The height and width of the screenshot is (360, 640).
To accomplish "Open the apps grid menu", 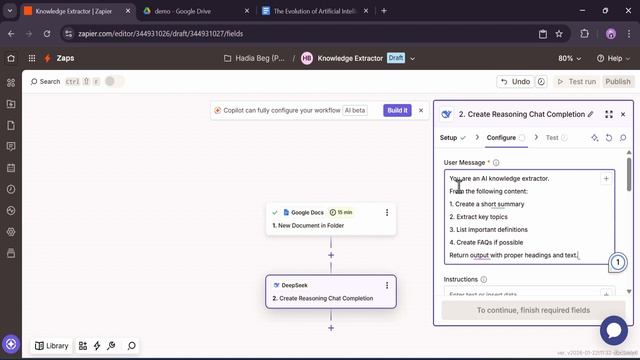I will click(32, 58).
